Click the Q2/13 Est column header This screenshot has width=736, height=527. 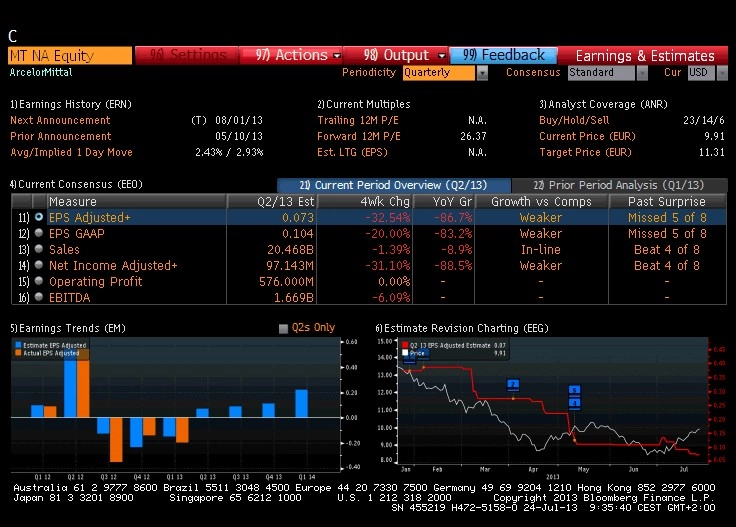point(272,201)
